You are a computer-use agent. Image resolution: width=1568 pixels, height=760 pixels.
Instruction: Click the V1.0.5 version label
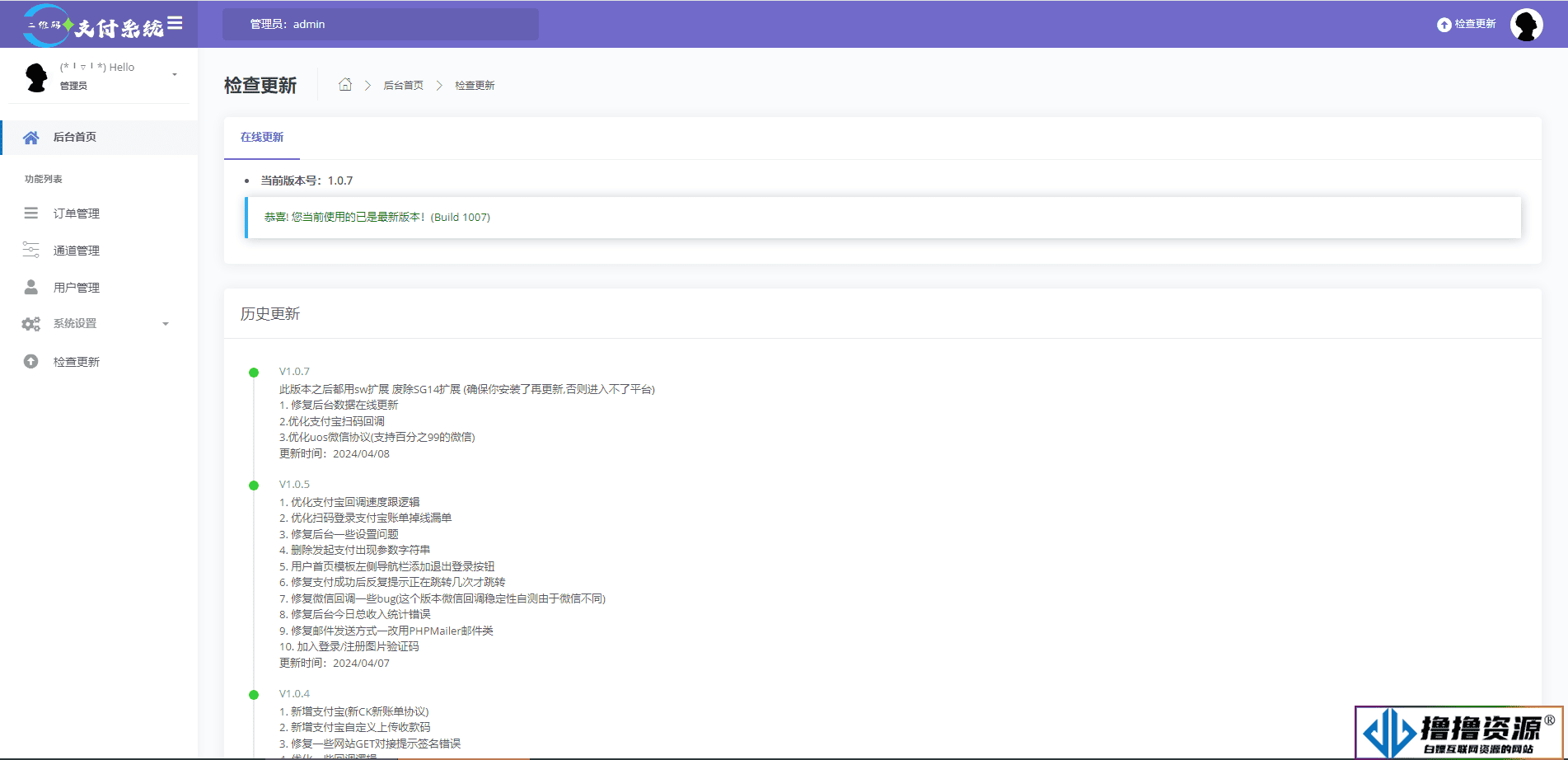pyautogui.click(x=294, y=485)
